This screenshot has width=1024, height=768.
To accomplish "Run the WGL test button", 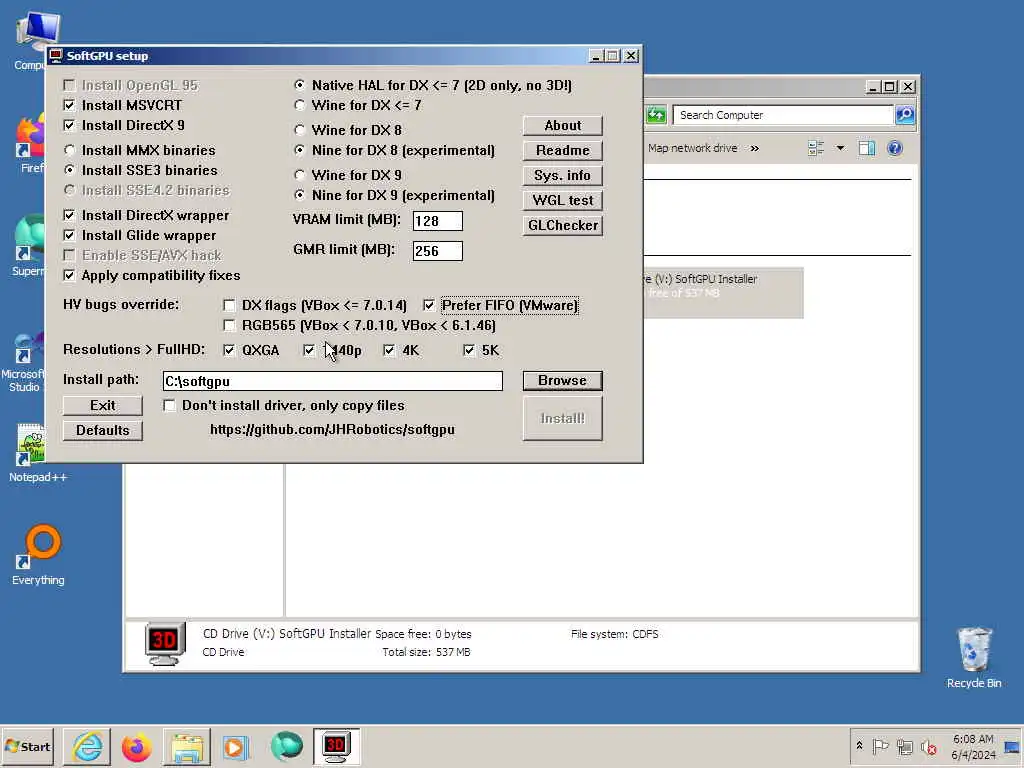I will 562,200.
